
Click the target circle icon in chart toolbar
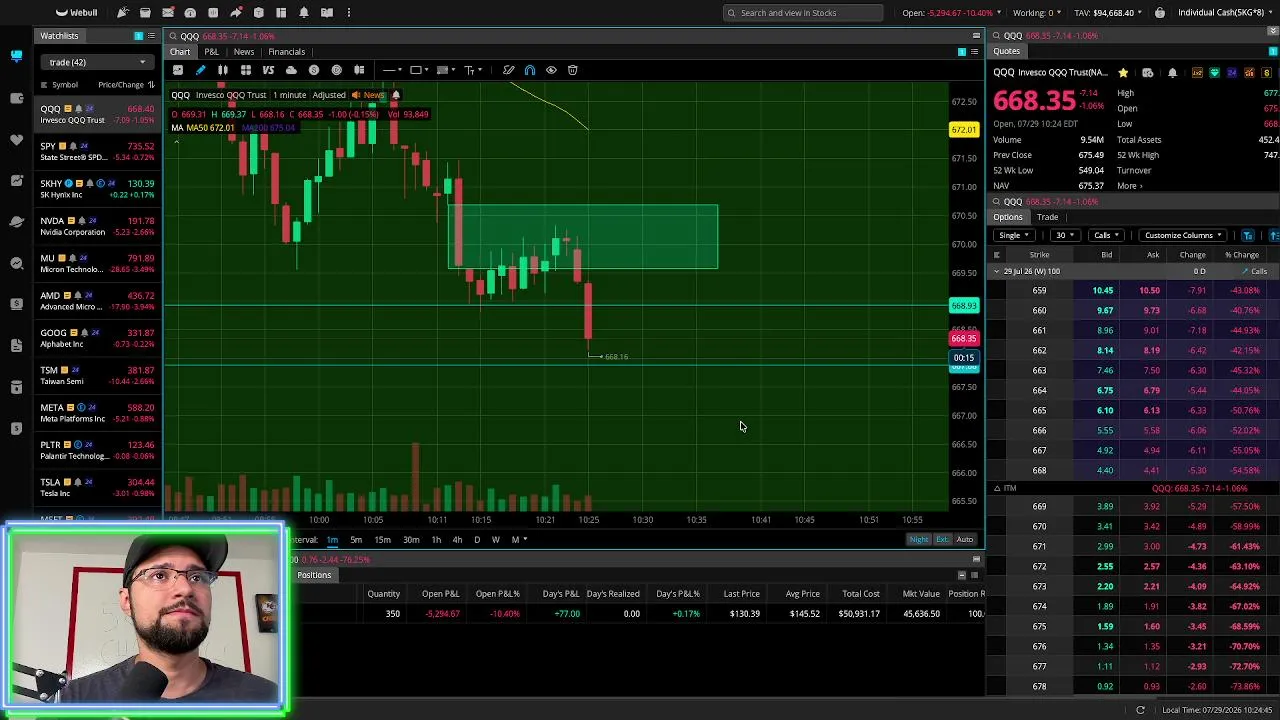coord(336,70)
